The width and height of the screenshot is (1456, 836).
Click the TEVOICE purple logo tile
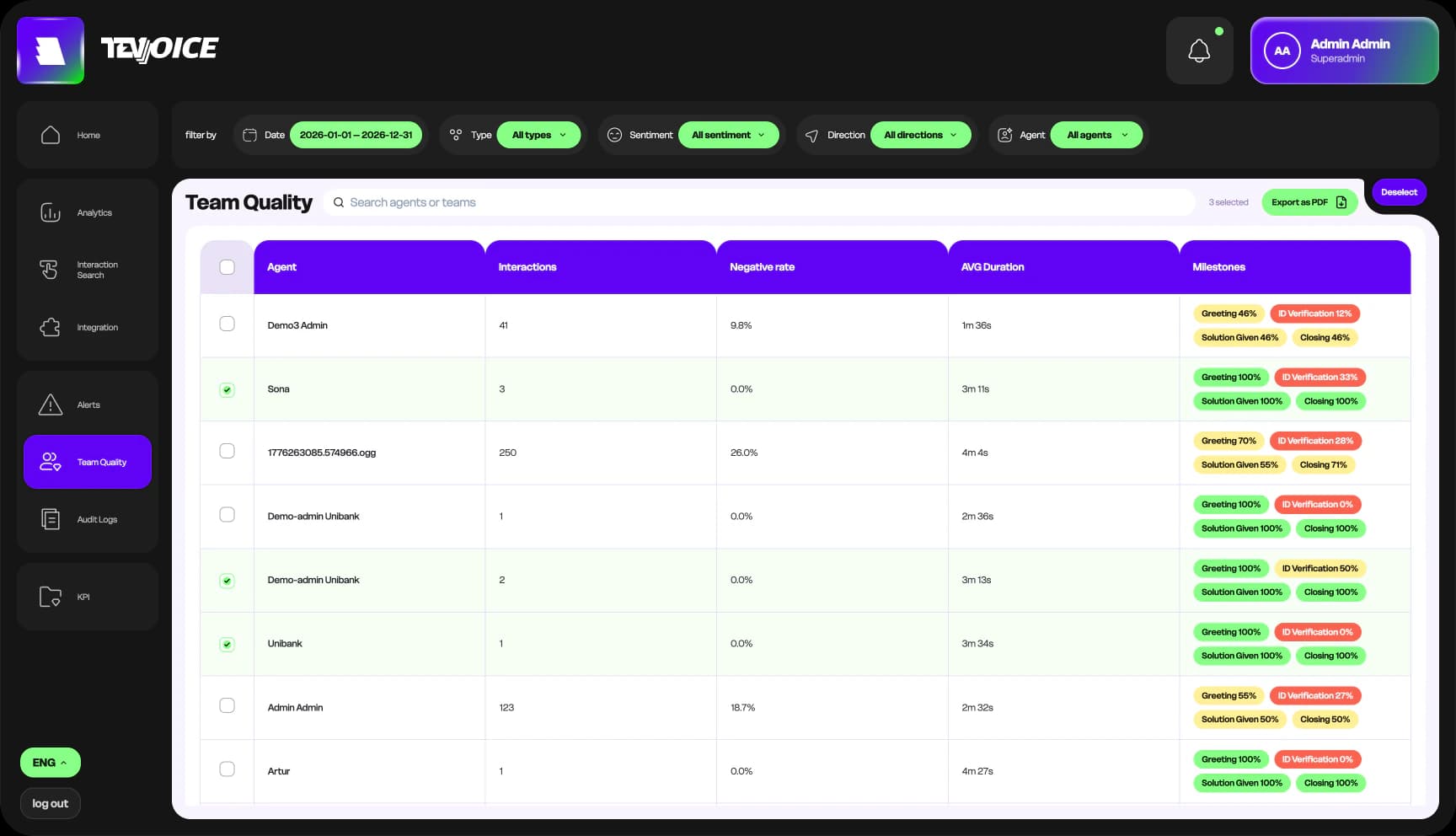click(51, 51)
